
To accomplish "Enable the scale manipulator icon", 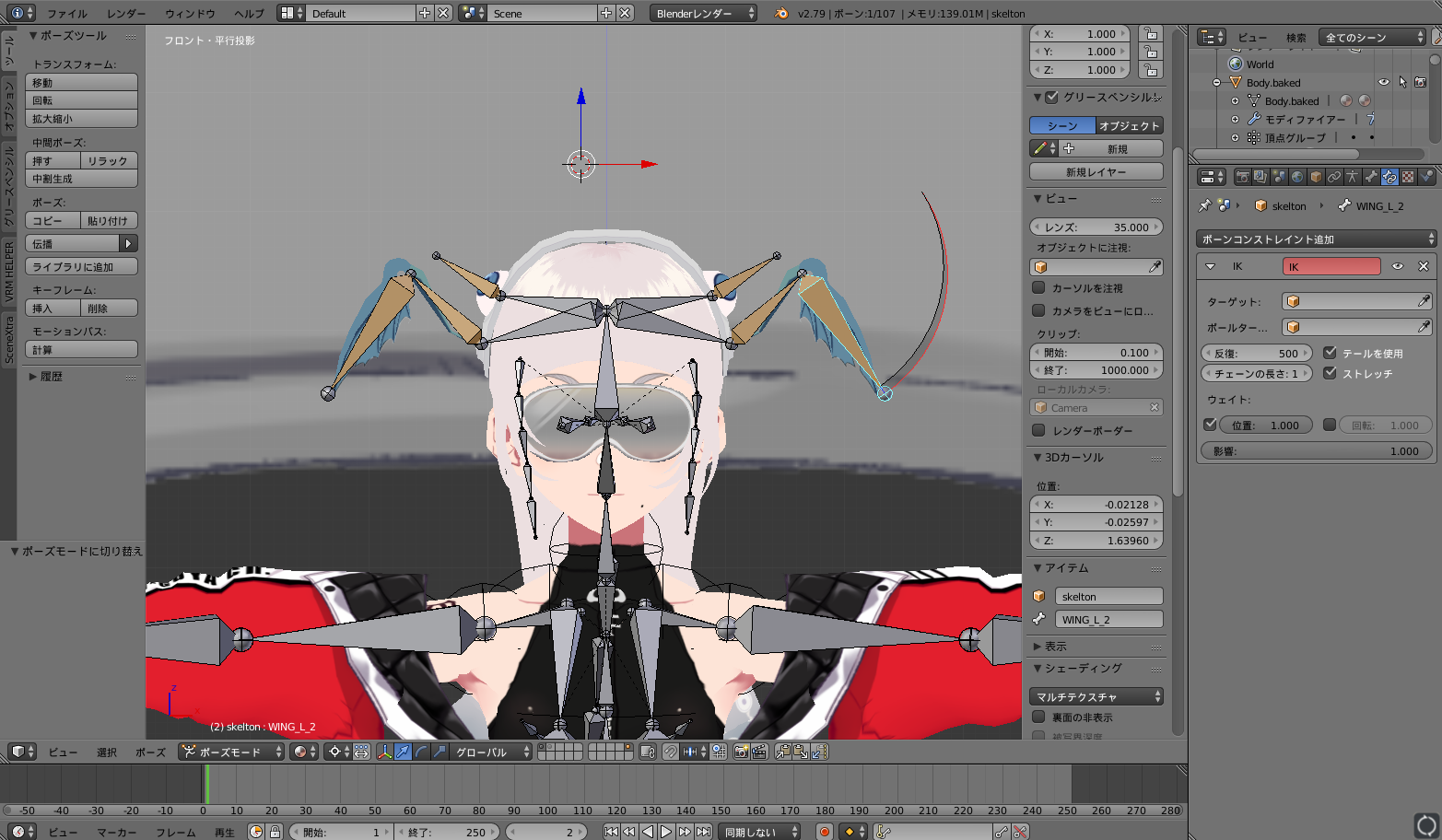I will pyautogui.click(x=440, y=752).
